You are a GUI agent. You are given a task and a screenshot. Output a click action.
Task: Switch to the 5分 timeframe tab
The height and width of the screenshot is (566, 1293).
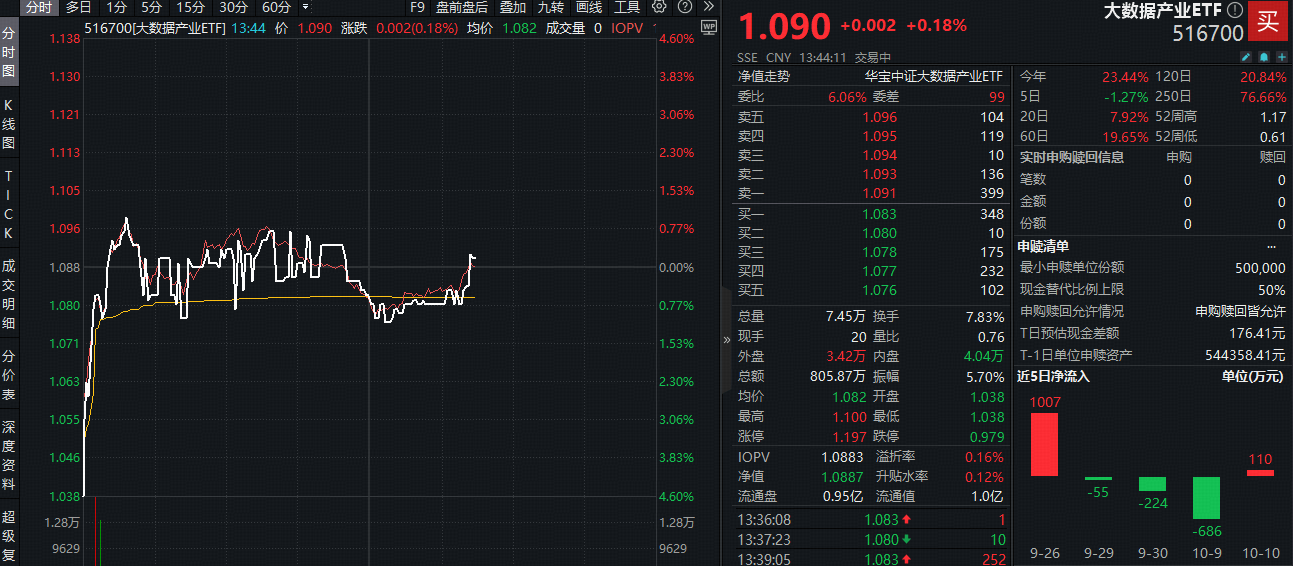pyautogui.click(x=151, y=7)
